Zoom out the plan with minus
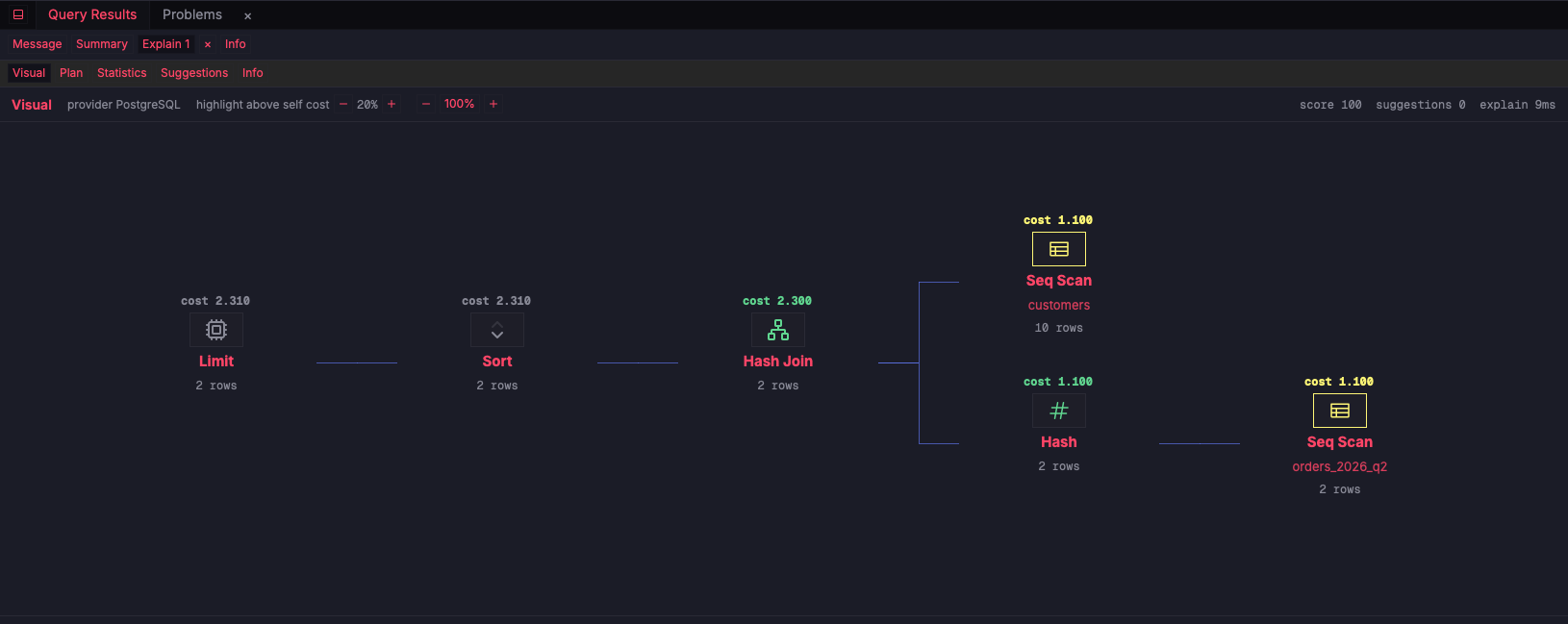The width and height of the screenshot is (1568, 624). 426,104
